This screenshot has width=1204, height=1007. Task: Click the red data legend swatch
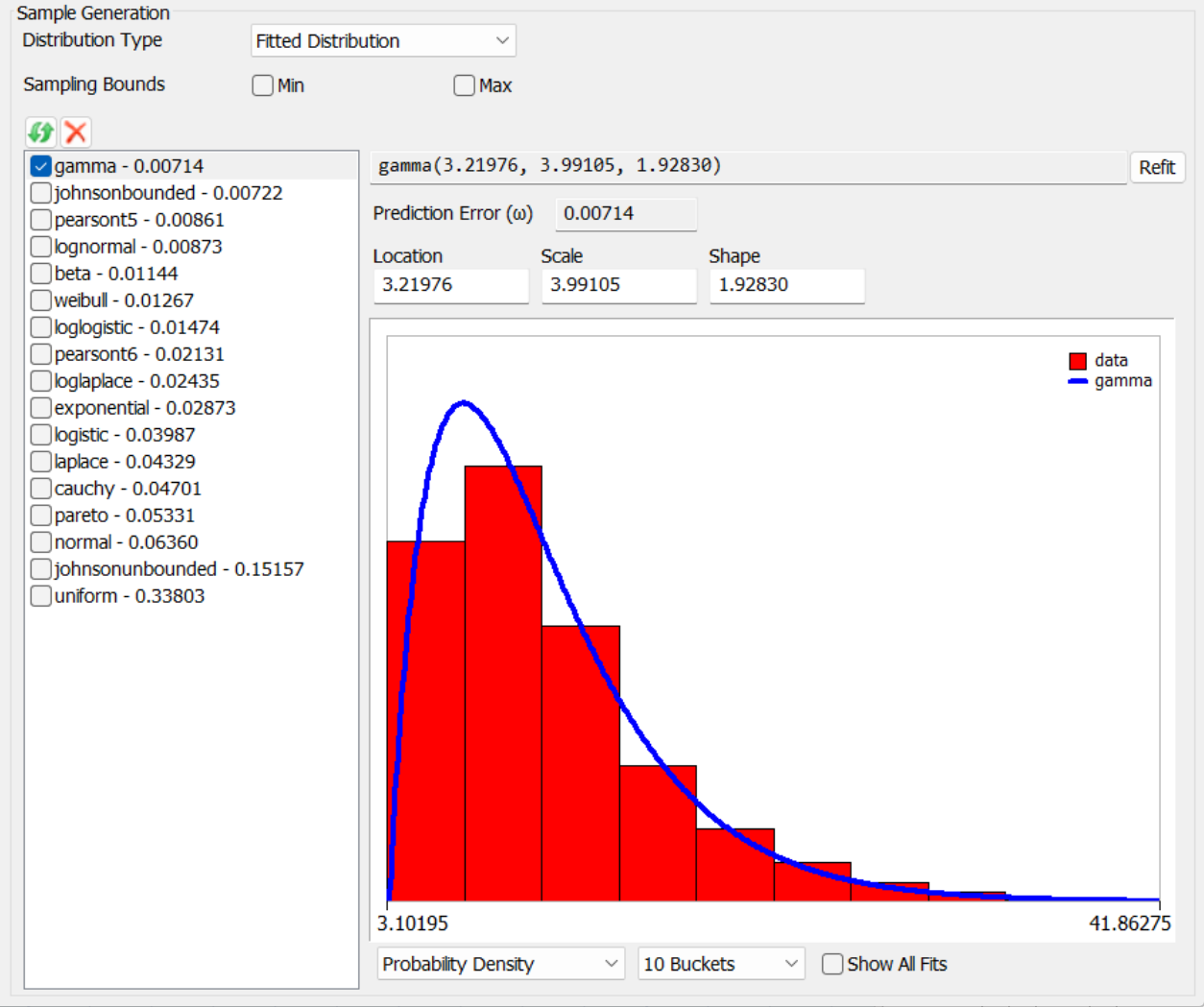1077,361
